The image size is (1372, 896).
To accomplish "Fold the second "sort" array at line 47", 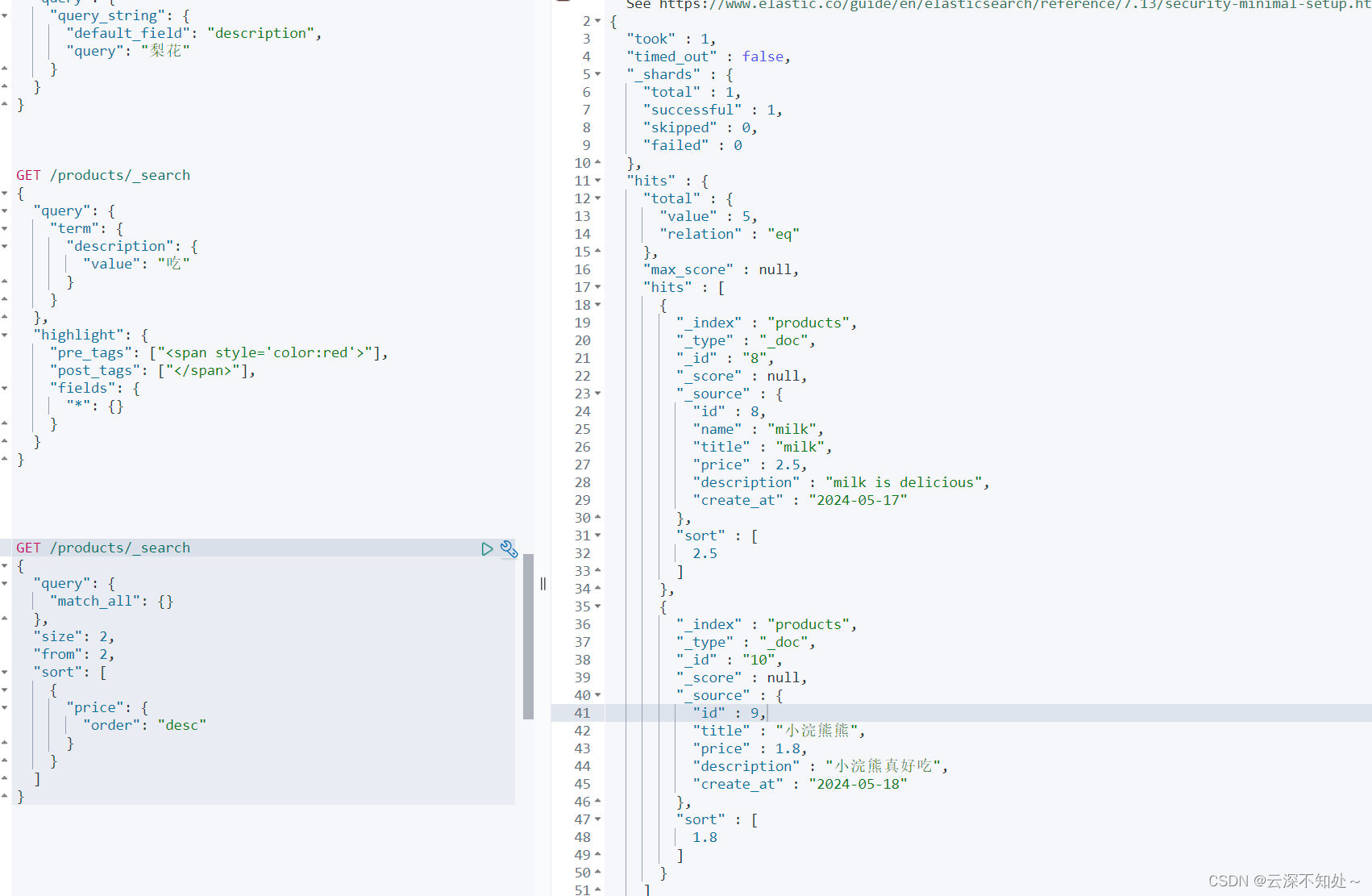I will [597, 819].
